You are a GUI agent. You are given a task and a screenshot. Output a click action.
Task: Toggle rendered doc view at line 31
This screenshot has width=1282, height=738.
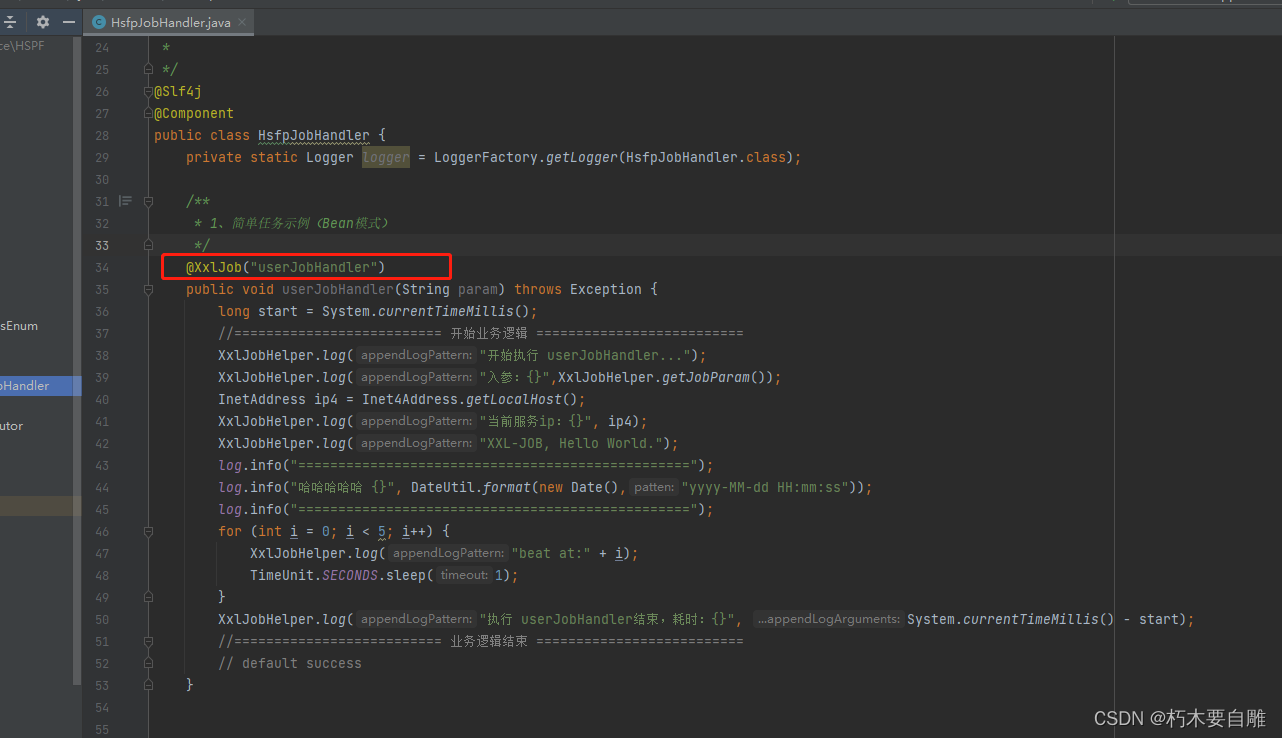coord(125,201)
